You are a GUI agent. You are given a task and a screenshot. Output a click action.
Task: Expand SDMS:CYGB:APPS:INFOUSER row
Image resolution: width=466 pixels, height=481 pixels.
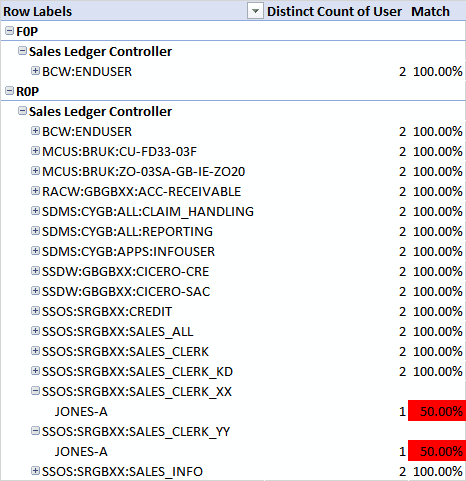click(x=35, y=251)
